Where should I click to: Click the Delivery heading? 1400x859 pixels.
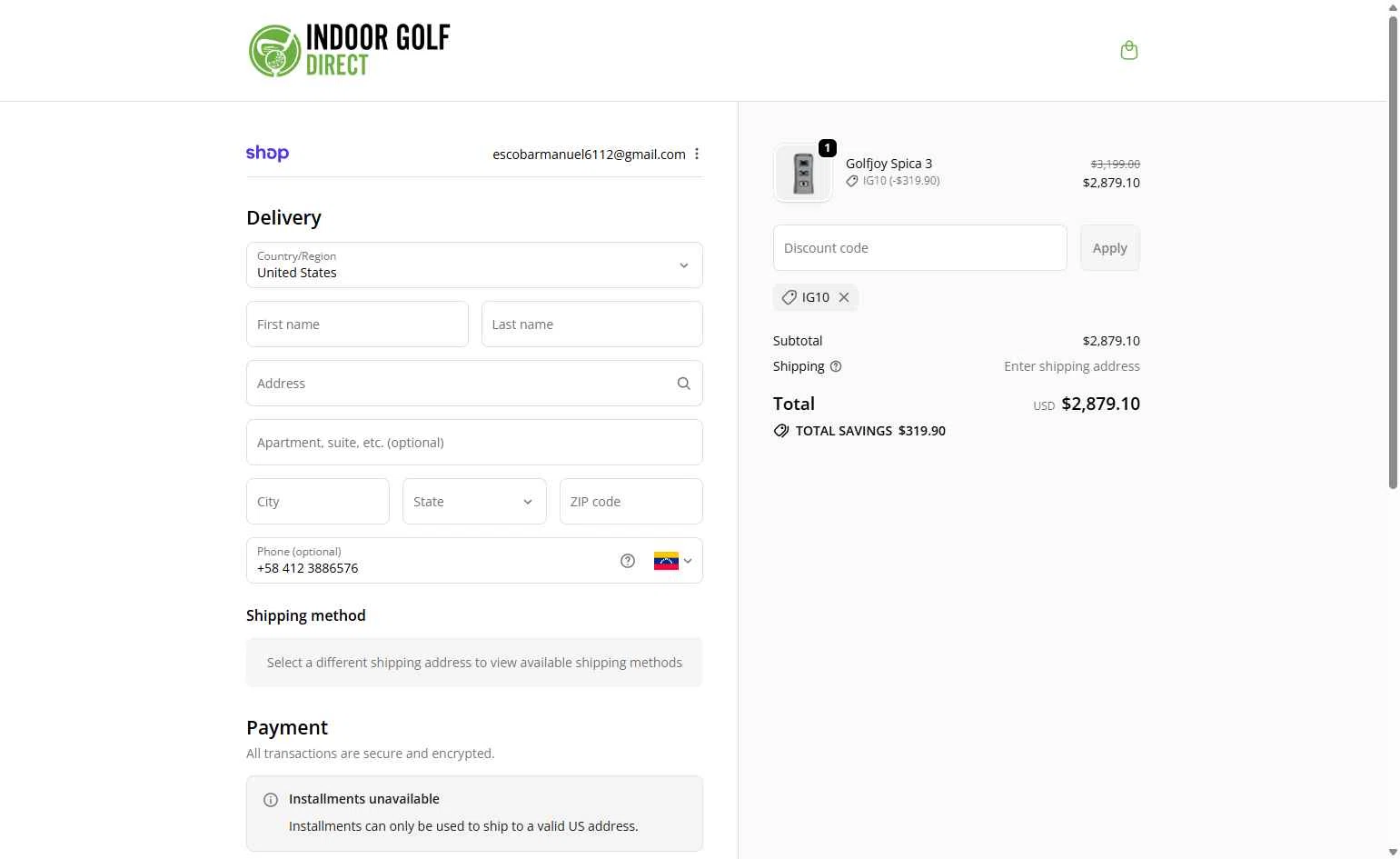[283, 218]
